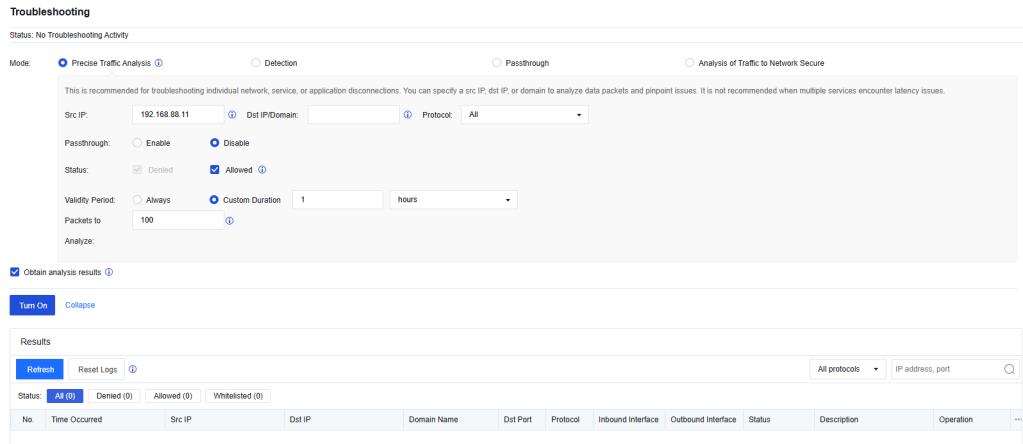Click info icon beside Packets to Analyze field
Viewport: 1023px width, 444px height.
coord(230,221)
